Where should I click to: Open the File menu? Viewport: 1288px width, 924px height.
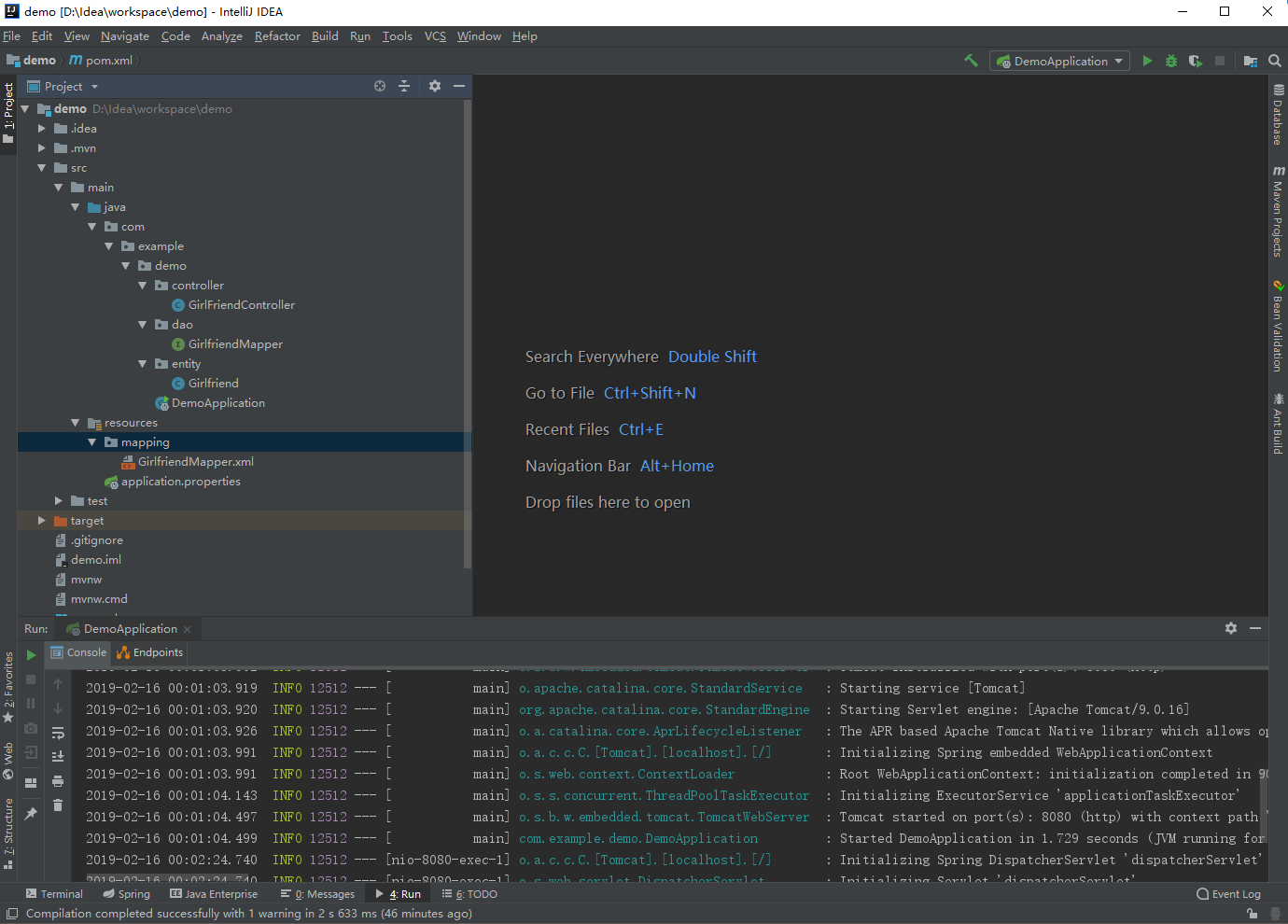11,36
